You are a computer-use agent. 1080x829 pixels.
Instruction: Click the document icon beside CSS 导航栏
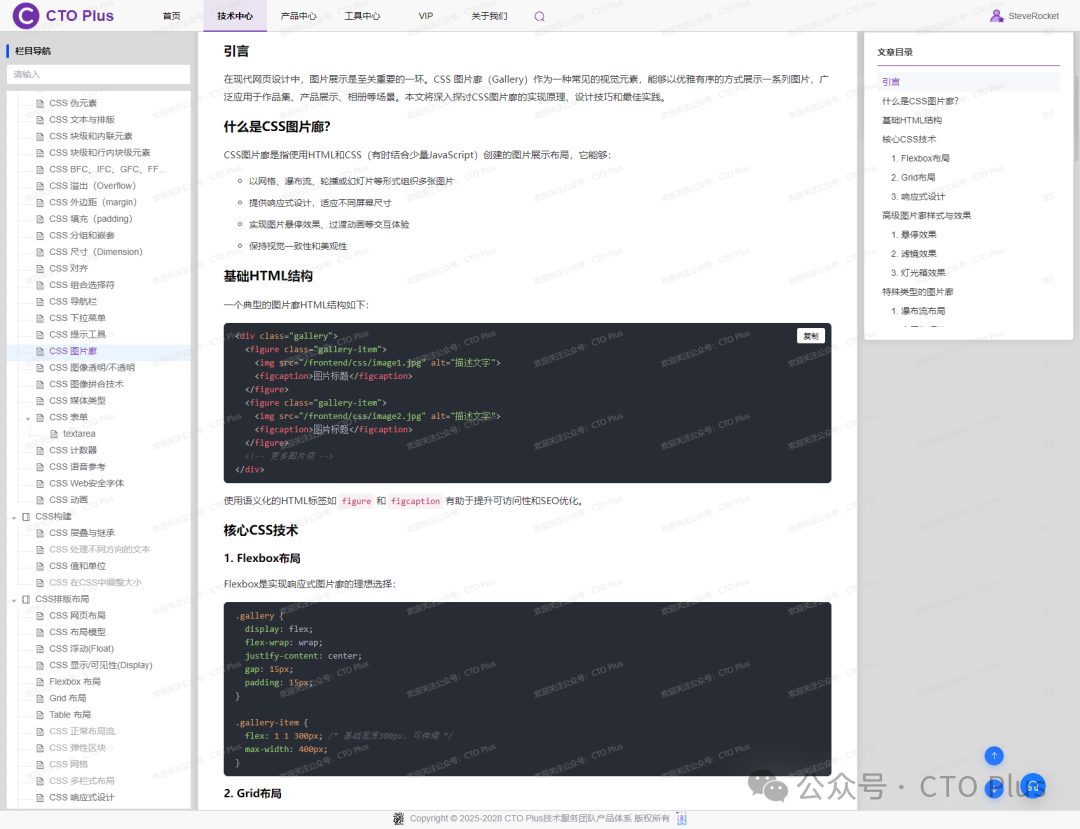pyautogui.click(x=40, y=302)
